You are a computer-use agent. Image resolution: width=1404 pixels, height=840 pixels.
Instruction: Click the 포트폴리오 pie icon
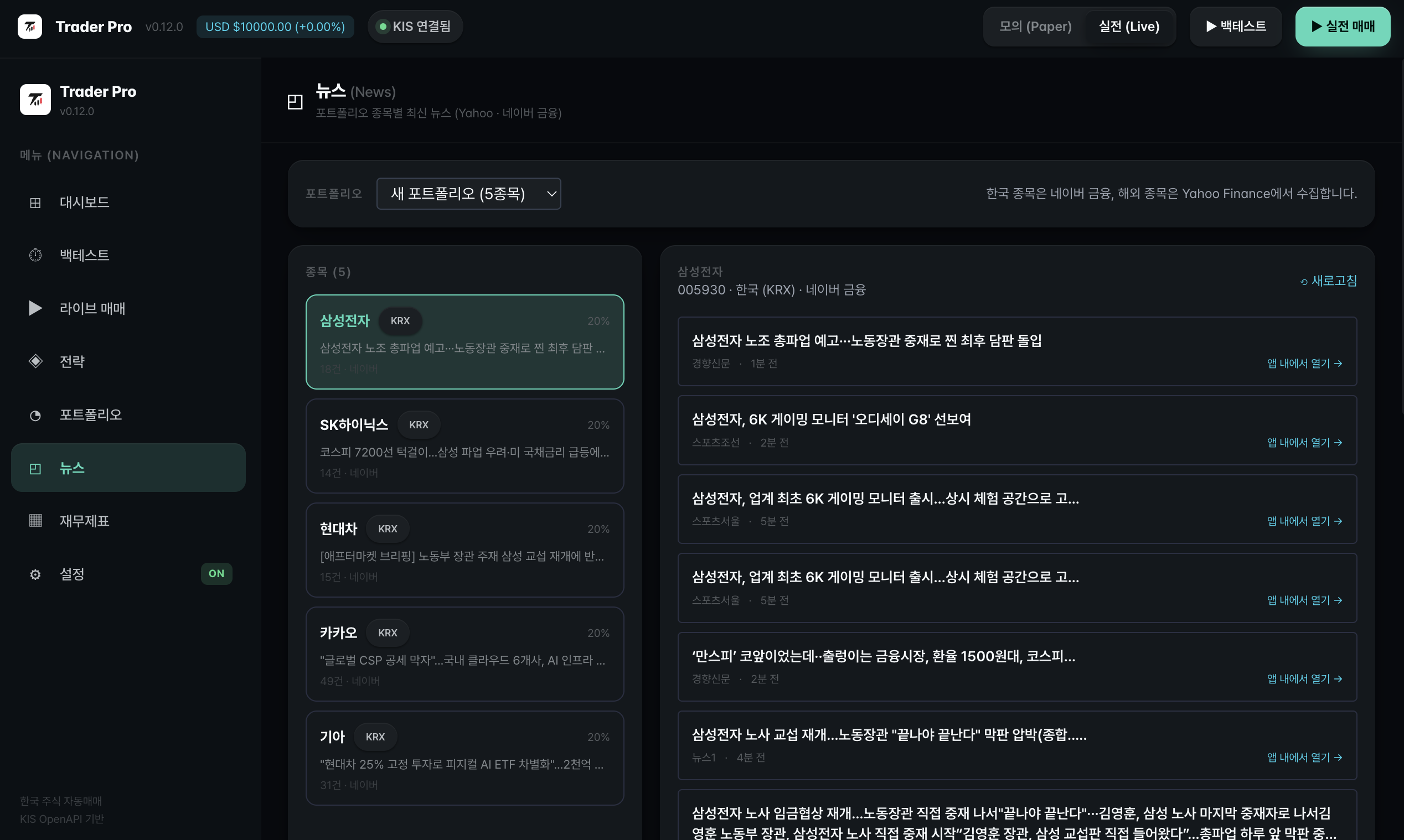point(35,416)
